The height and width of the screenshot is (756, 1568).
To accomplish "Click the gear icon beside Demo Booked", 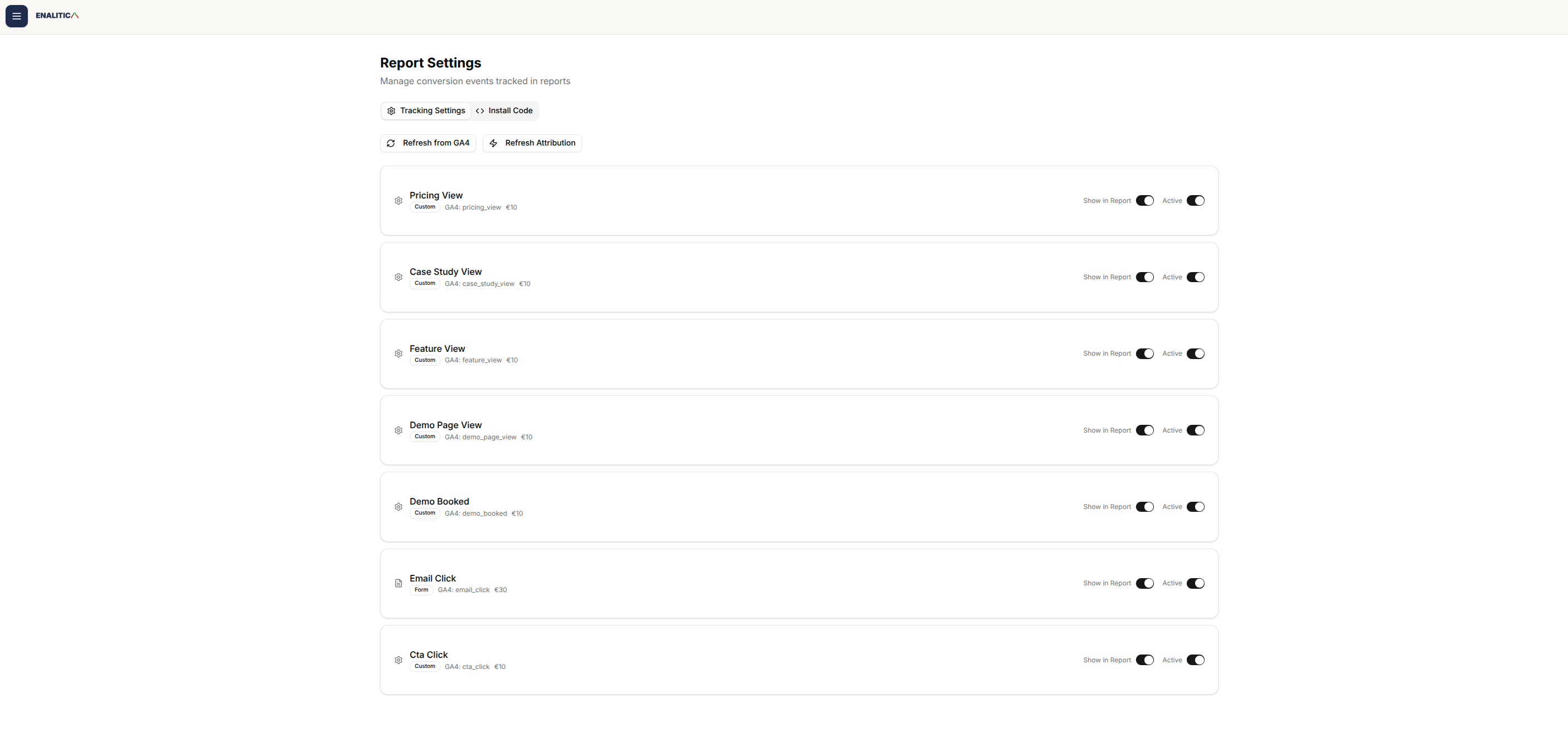I will [398, 507].
